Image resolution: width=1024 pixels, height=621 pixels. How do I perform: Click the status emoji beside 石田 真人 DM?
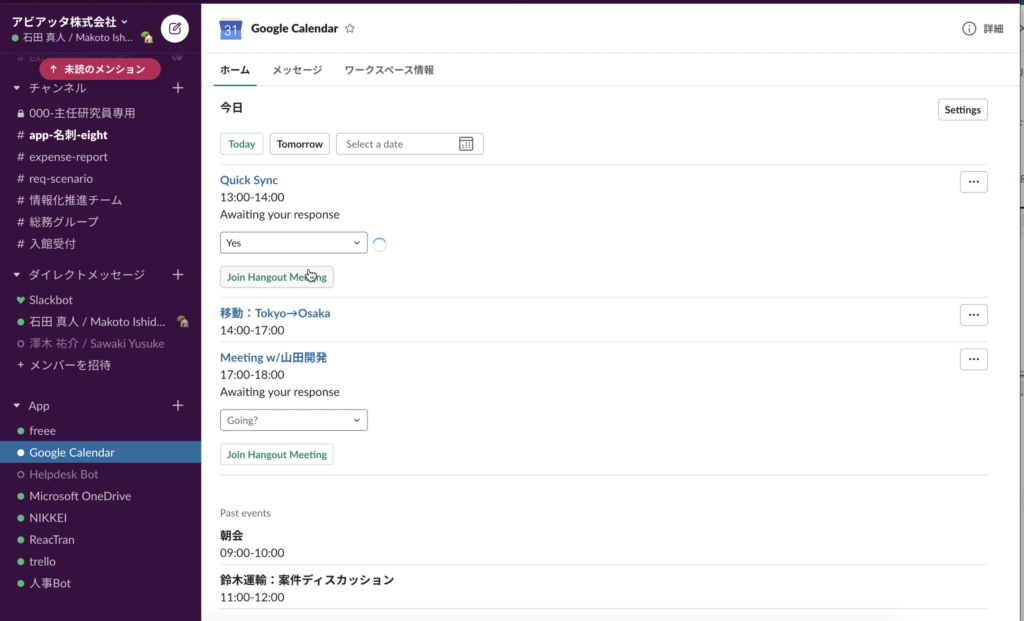click(183, 321)
